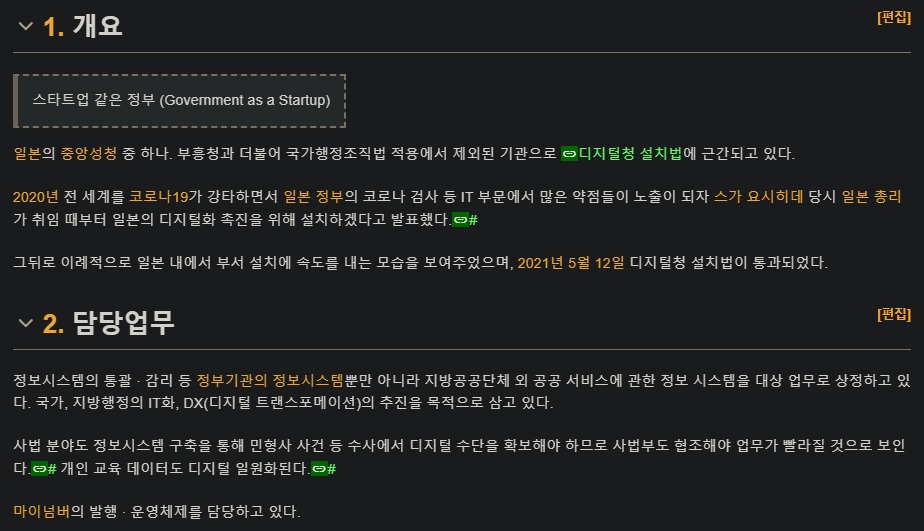The image size is (924, 531).
Task: Follow the 2021년 link
Action: pos(540,263)
